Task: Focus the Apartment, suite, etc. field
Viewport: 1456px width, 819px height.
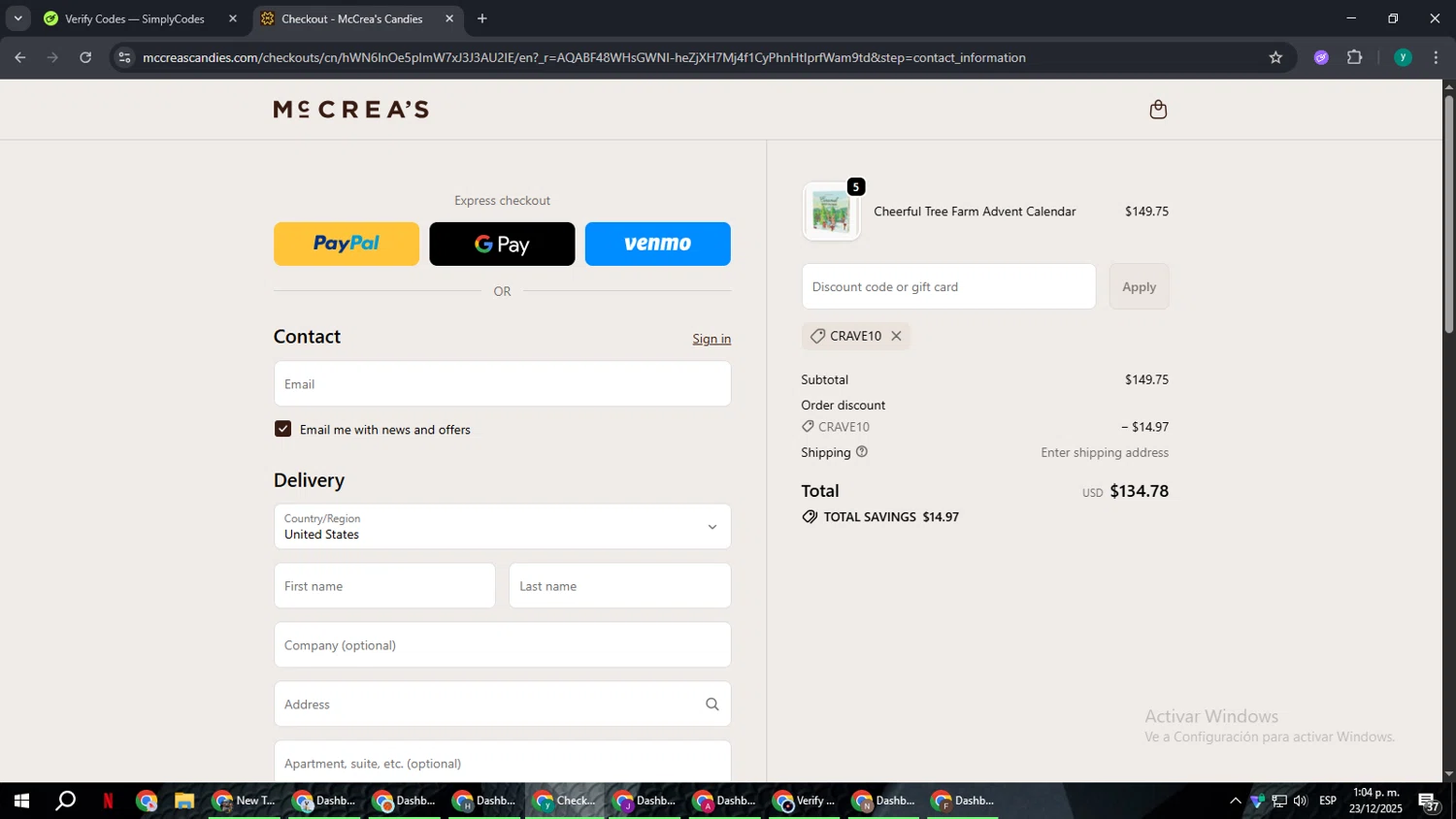Action: click(x=502, y=762)
